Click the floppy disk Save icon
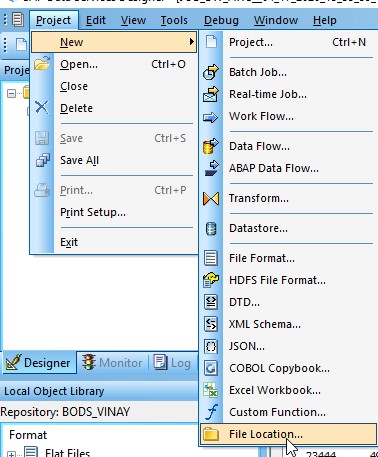Viewport: 378px width, 457px height. [42, 138]
